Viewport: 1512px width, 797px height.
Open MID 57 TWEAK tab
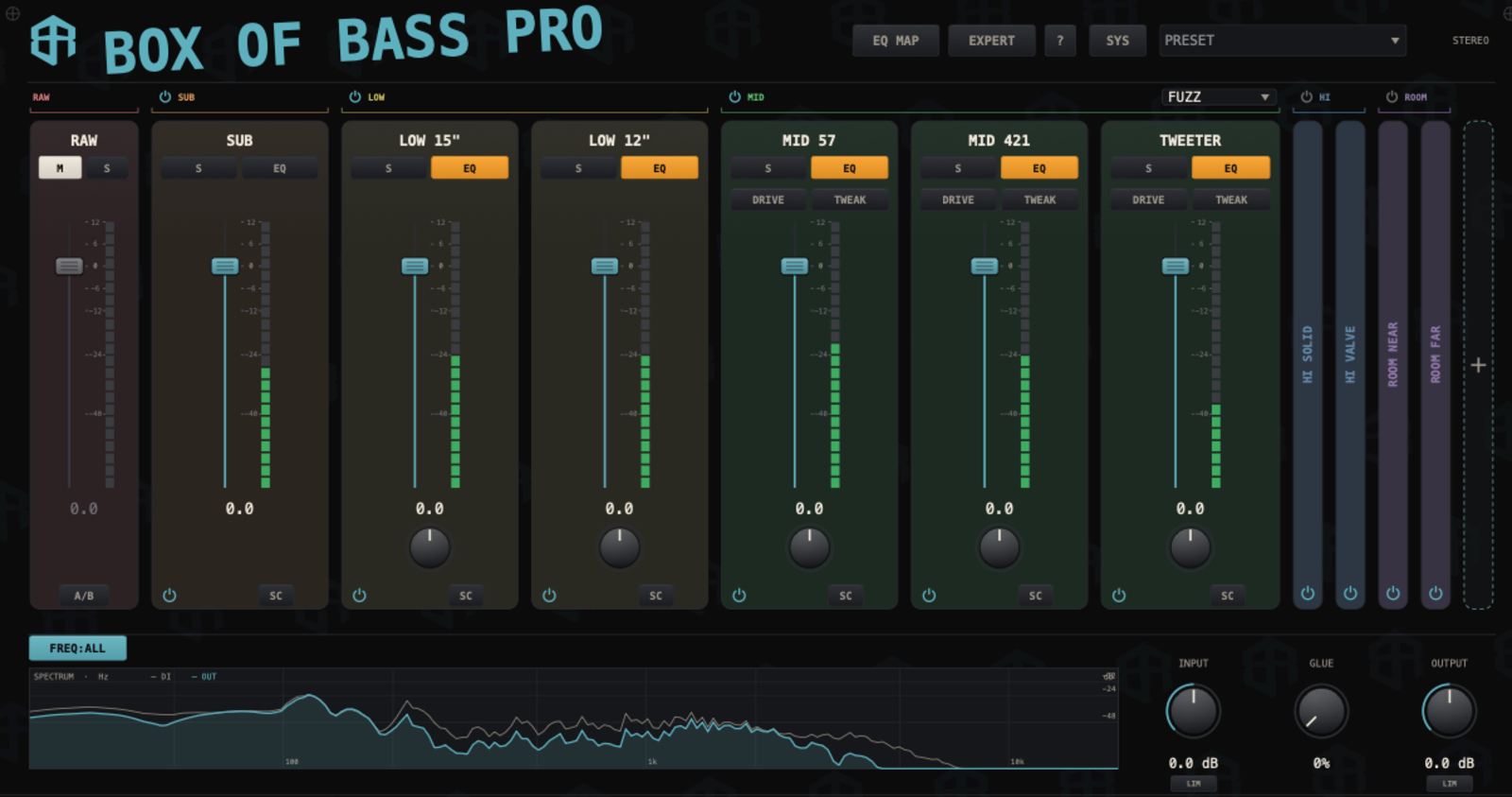850,199
